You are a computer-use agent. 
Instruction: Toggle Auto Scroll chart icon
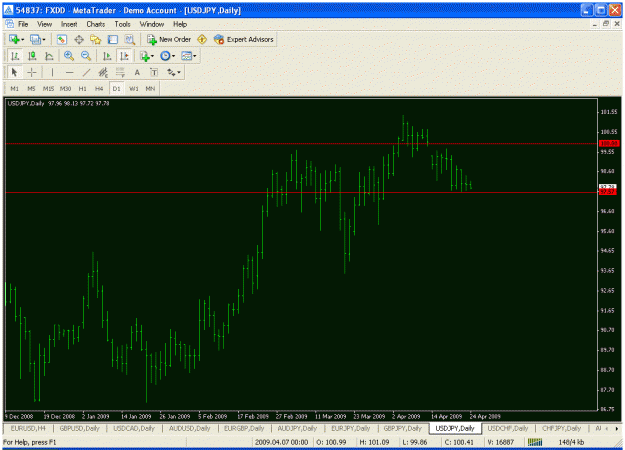tap(107, 56)
